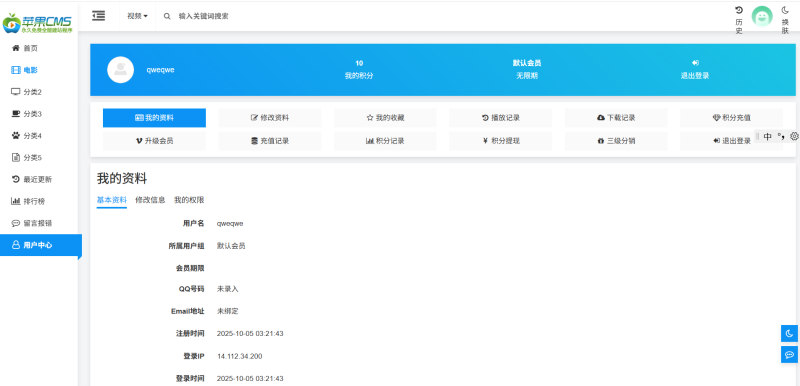
Task: Open 三级分销
Action: tap(616, 141)
